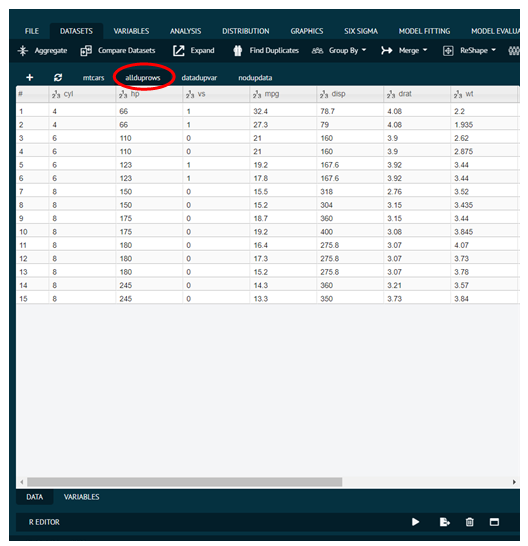The height and width of the screenshot is (546, 528).
Task: Open the DISTRIBUTION tab
Action: pos(246,31)
